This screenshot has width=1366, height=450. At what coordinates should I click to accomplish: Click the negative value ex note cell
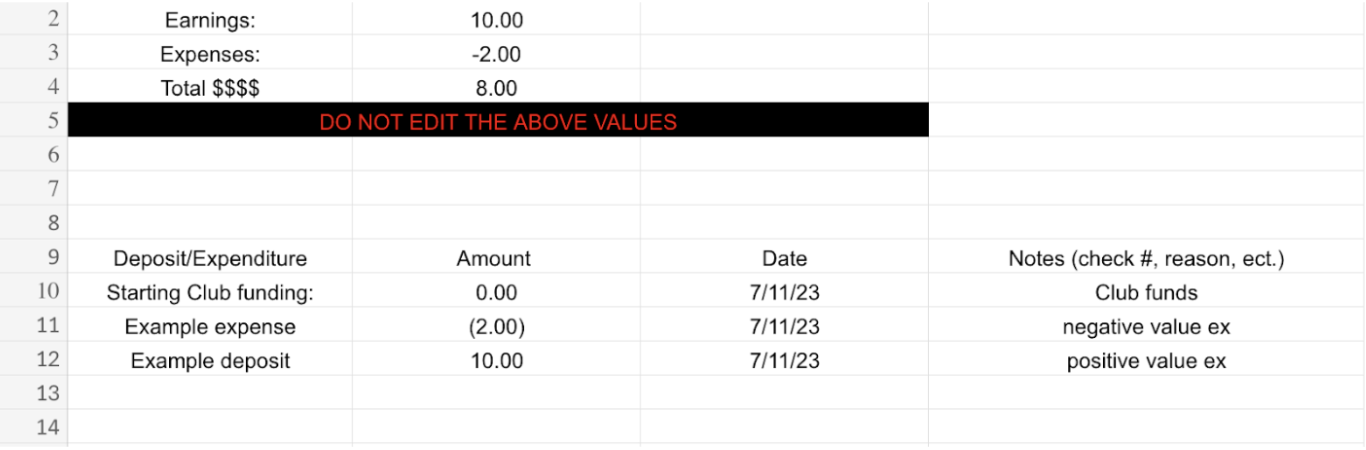(1146, 327)
